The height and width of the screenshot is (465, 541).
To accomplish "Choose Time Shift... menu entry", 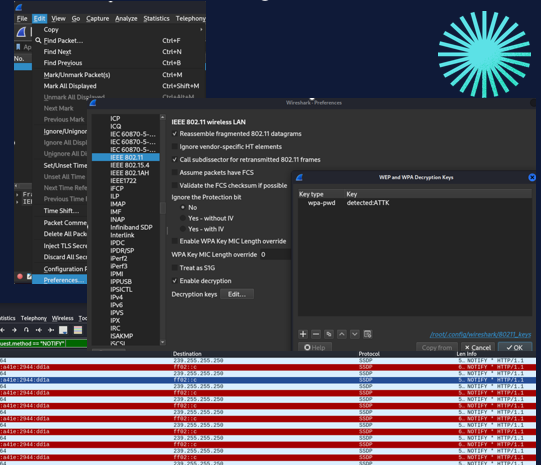I will 61,211.
